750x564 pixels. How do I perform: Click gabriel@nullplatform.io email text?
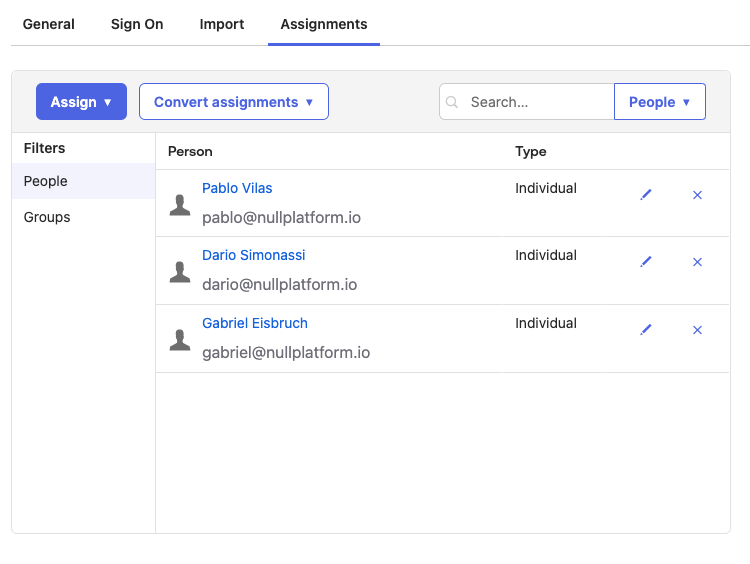point(286,353)
